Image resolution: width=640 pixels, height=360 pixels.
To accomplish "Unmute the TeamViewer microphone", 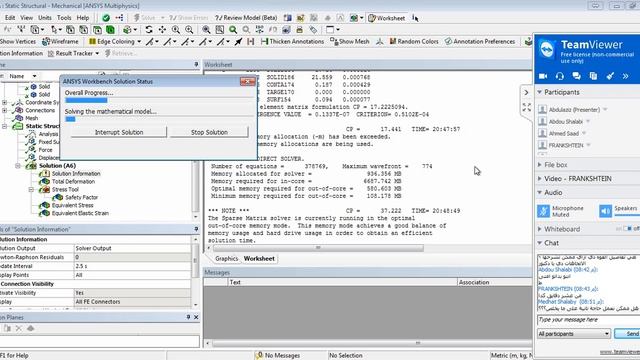I will click(x=543, y=211).
